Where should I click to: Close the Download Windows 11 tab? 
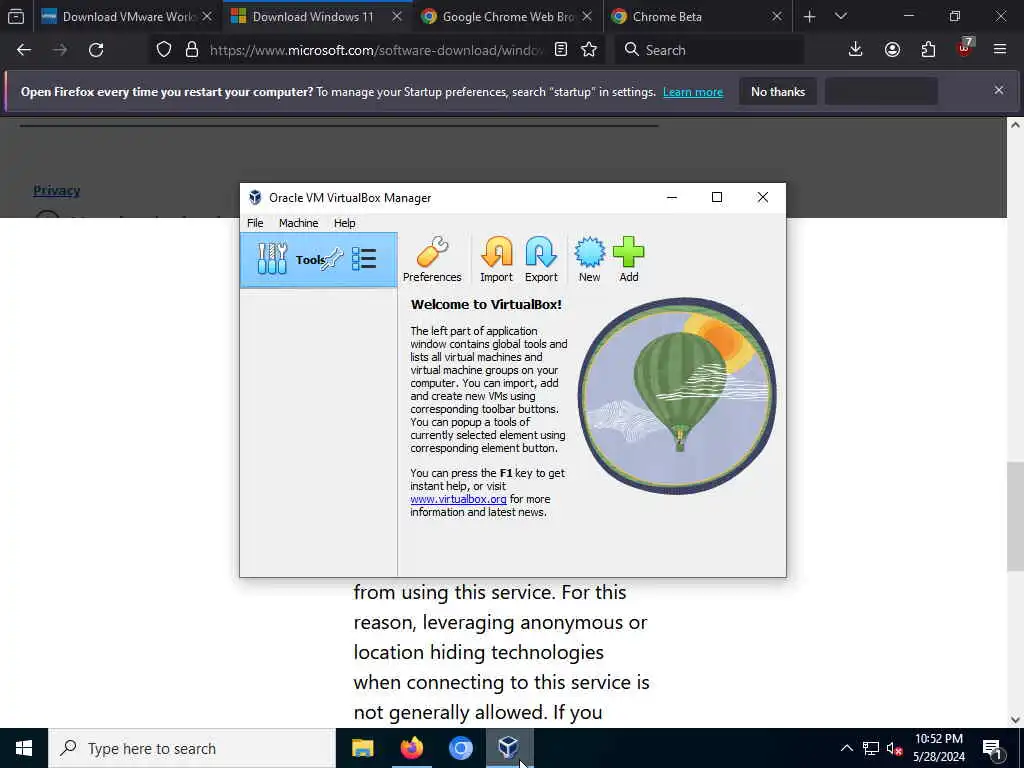coord(396,17)
